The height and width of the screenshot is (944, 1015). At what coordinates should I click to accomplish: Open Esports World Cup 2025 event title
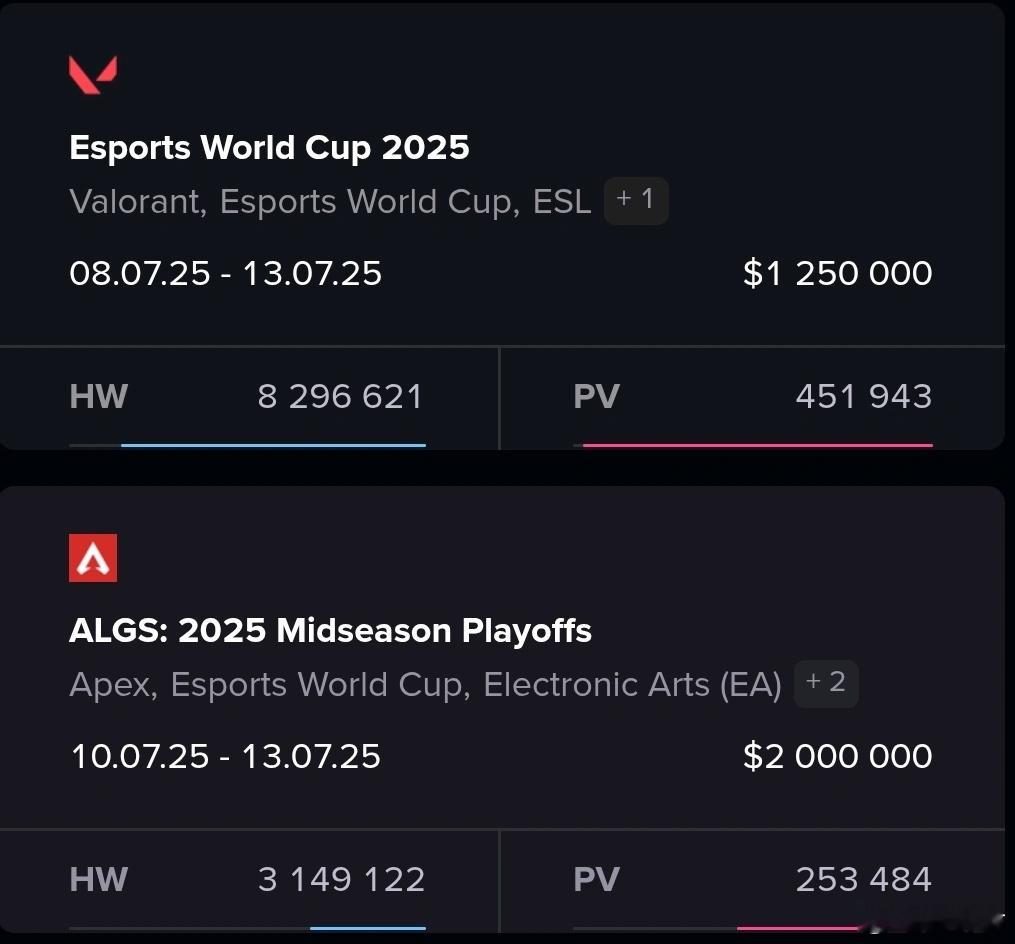click(x=269, y=148)
